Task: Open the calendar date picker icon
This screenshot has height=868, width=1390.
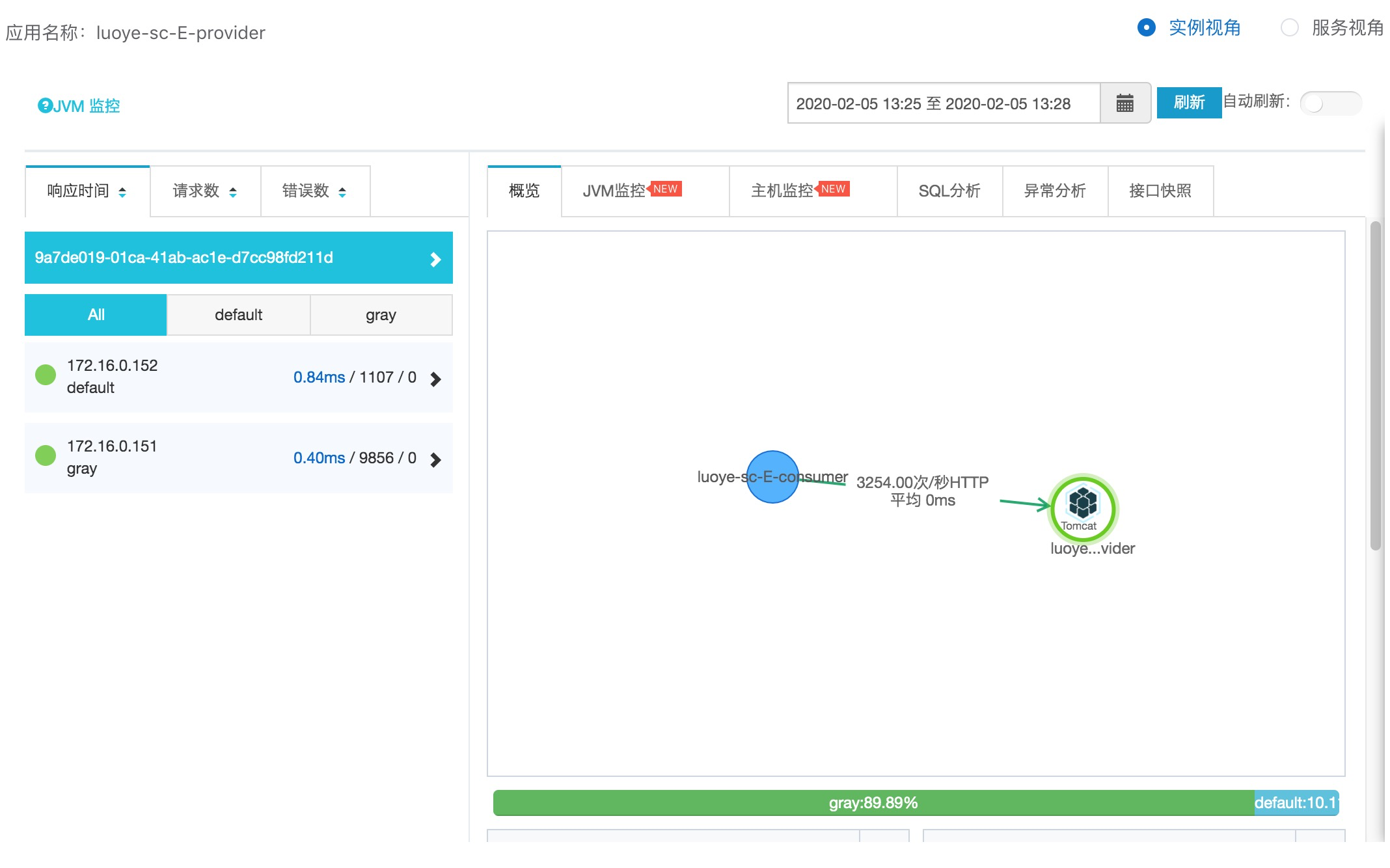Action: click(x=1124, y=103)
